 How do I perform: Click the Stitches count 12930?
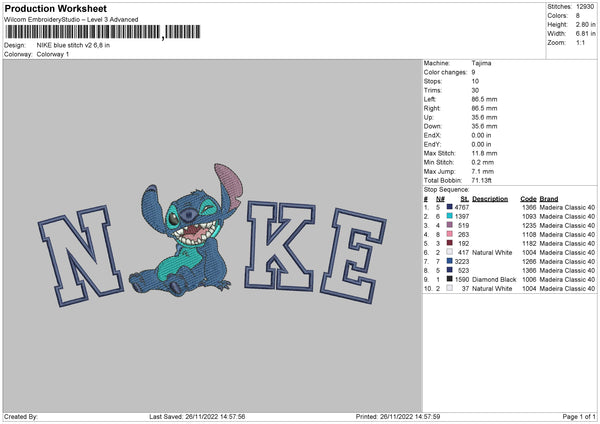(x=587, y=7)
